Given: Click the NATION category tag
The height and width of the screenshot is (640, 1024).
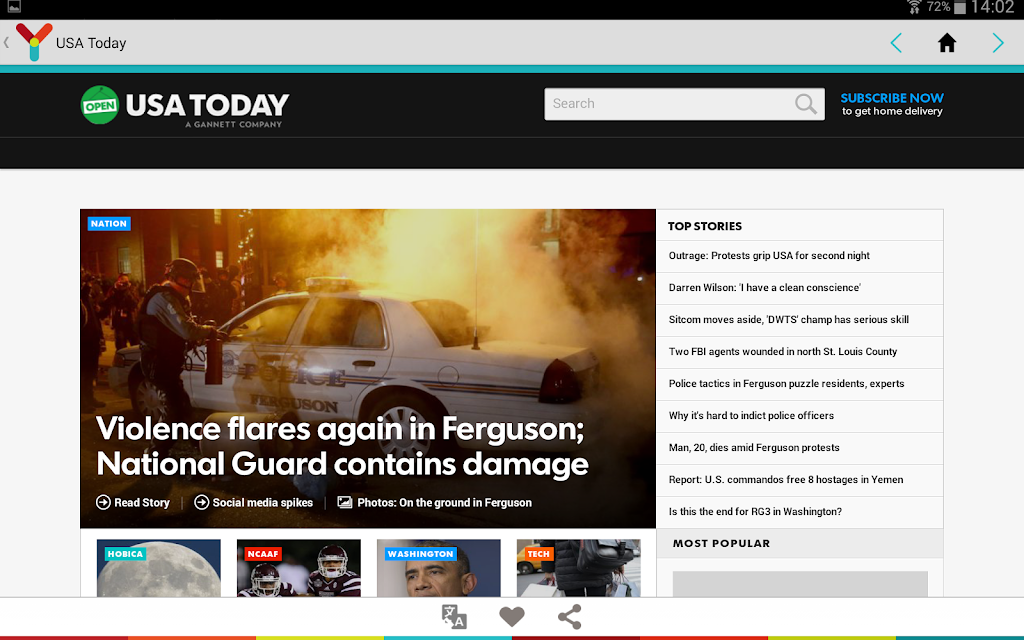Looking at the screenshot, I should 109,223.
